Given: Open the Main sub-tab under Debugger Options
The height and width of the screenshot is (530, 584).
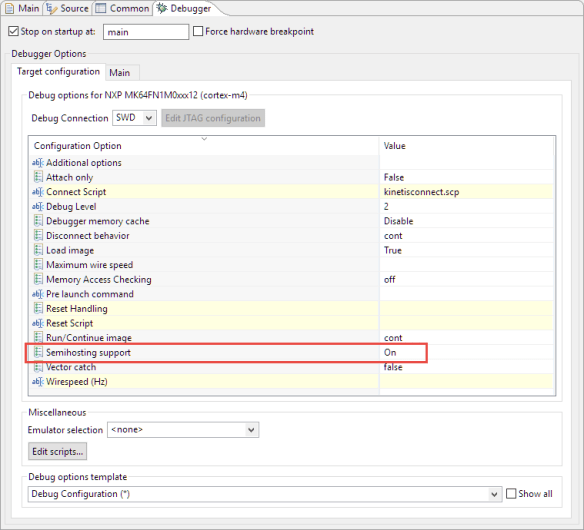Looking at the screenshot, I should click(x=120, y=73).
